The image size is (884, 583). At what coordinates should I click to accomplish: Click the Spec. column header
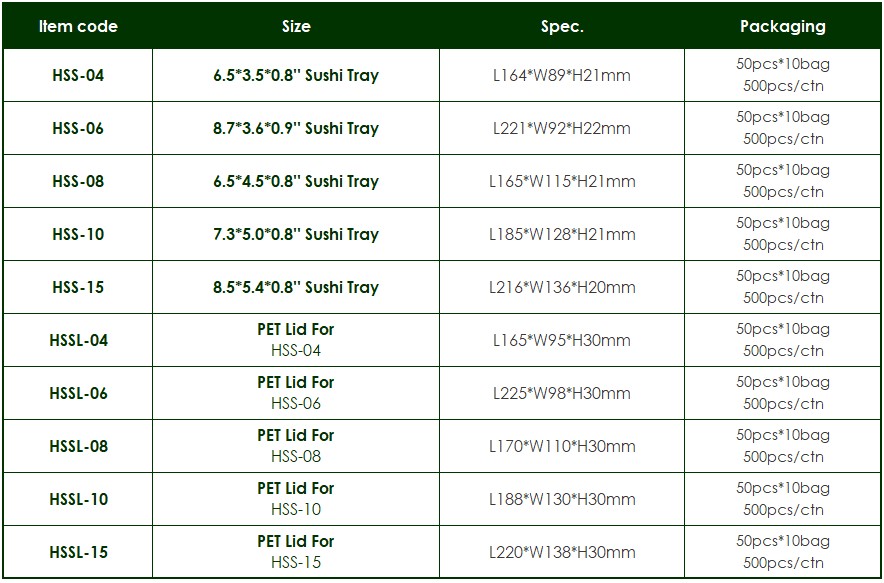point(562,27)
